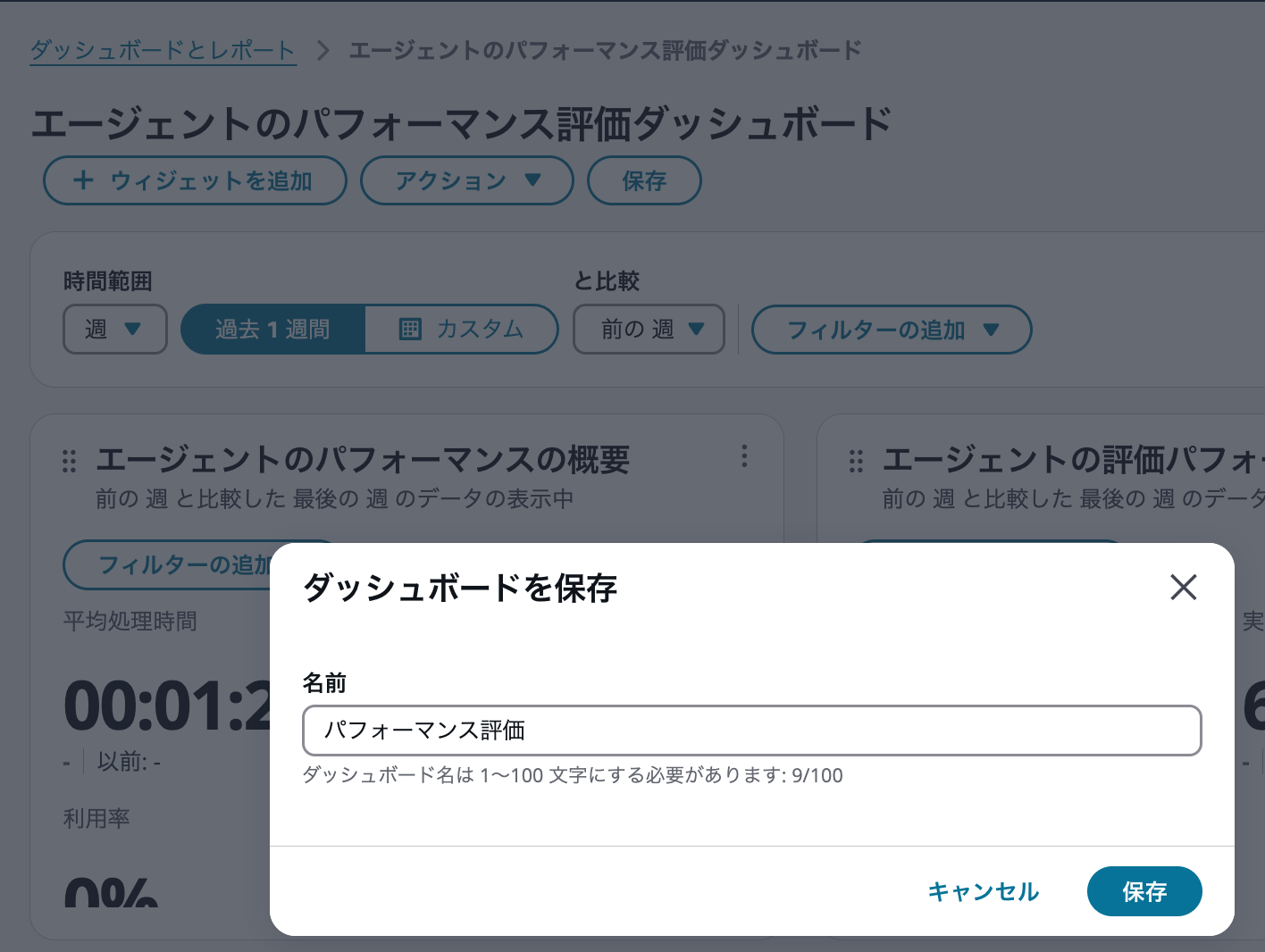
Task: Click the breadcrumb chevron separator icon
Action: click(323, 50)
